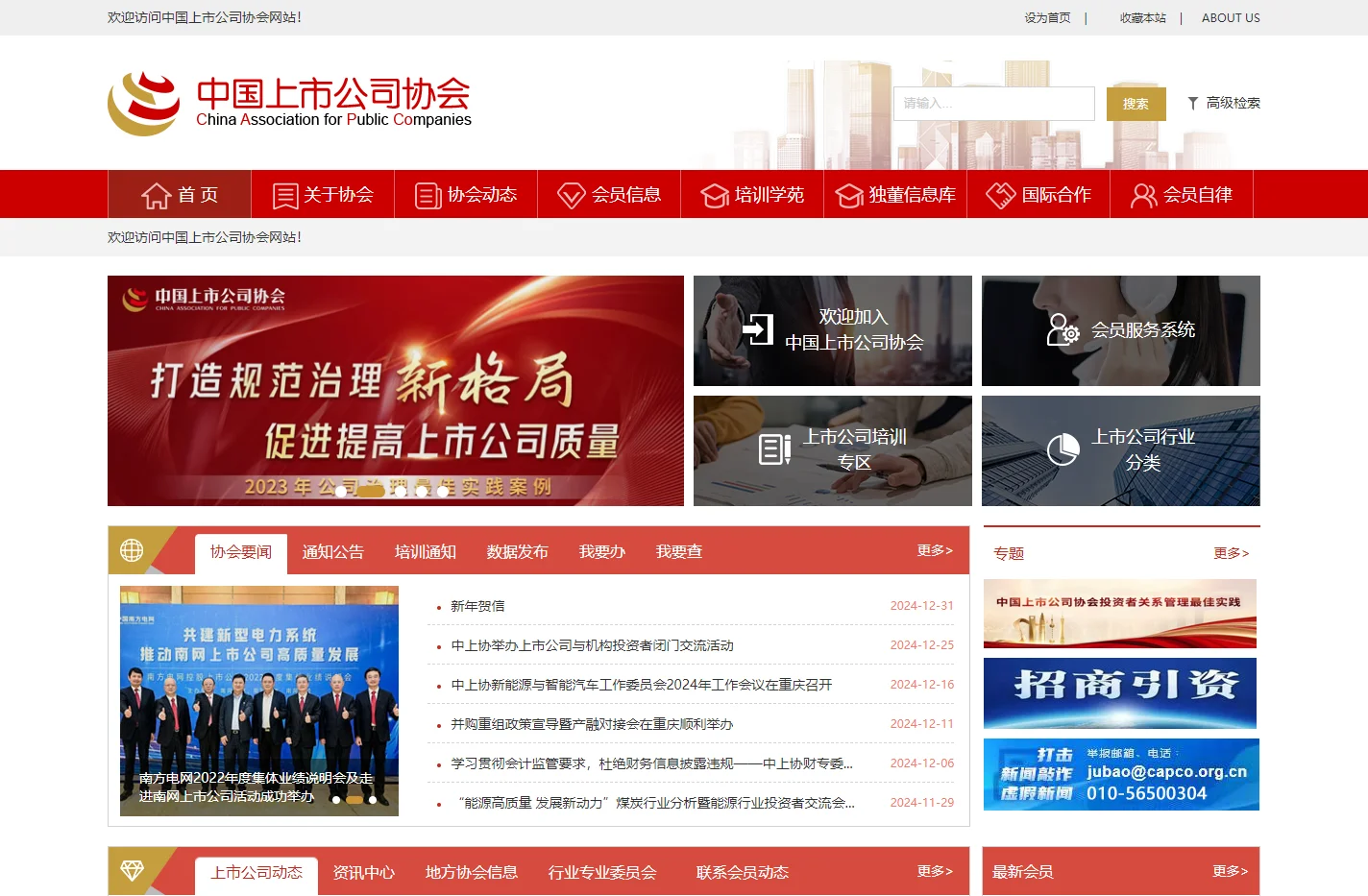Switch to the 培训通知 tab

coord(426,552)
